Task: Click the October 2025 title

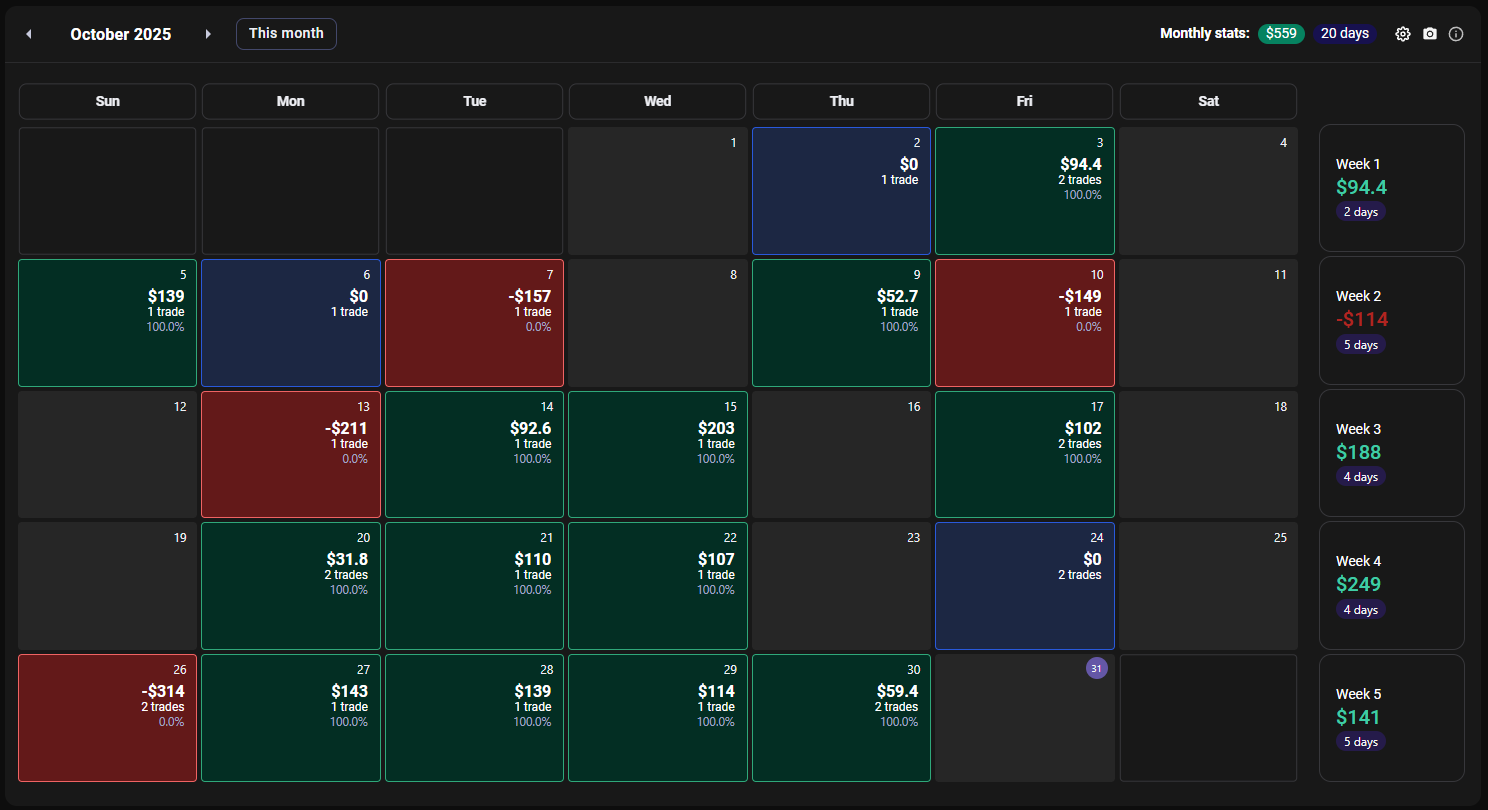Action: tap(120, 34)
